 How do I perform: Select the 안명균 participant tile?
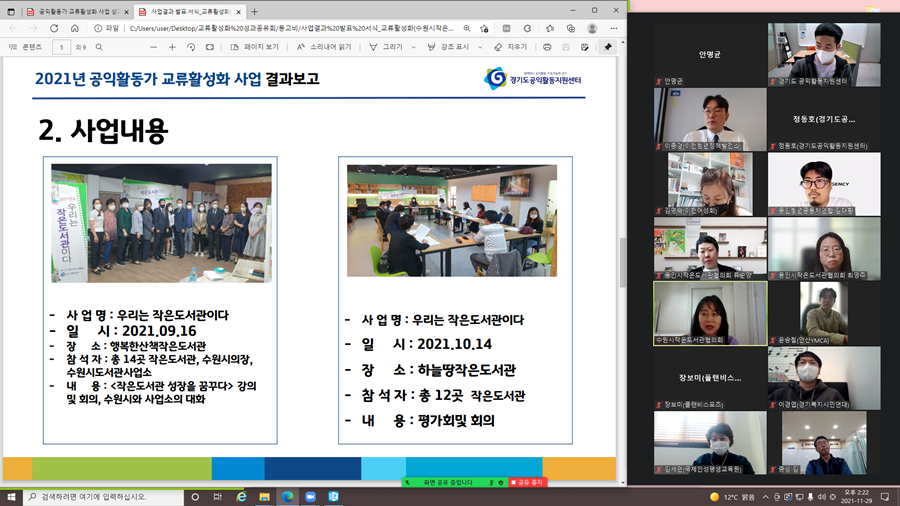click(710, 55)
